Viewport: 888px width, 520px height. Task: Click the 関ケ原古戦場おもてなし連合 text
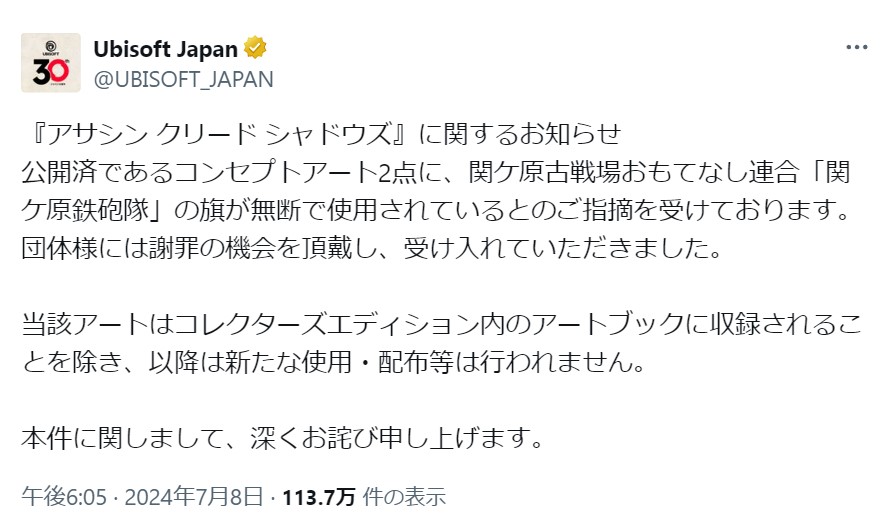tap(634, 172)
